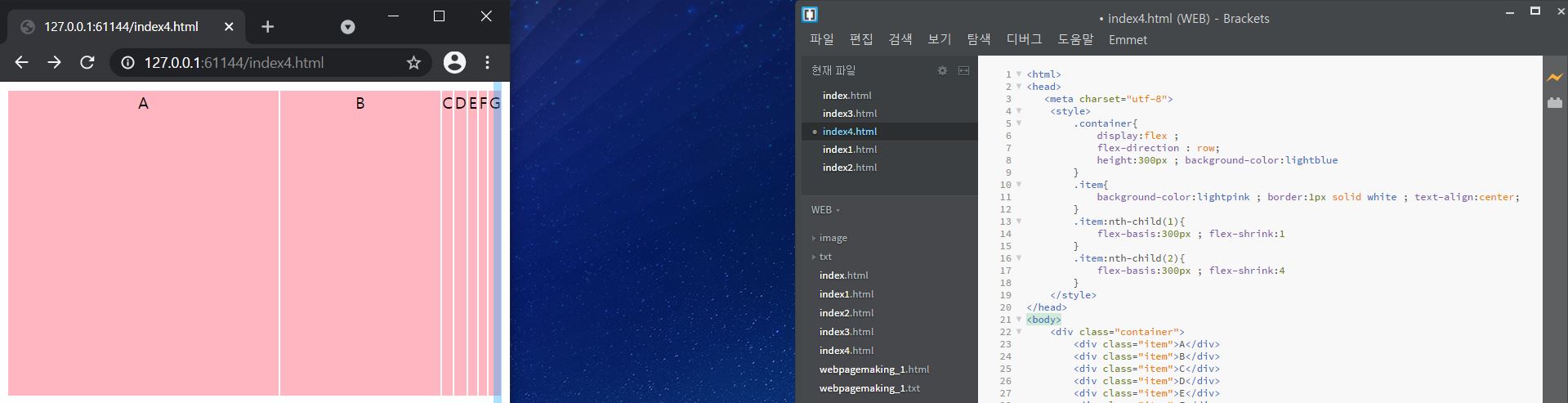Screen dimensions: 1568x403
Task: Open the Brackets Extension Manager icon
Action: point(1554,103)
